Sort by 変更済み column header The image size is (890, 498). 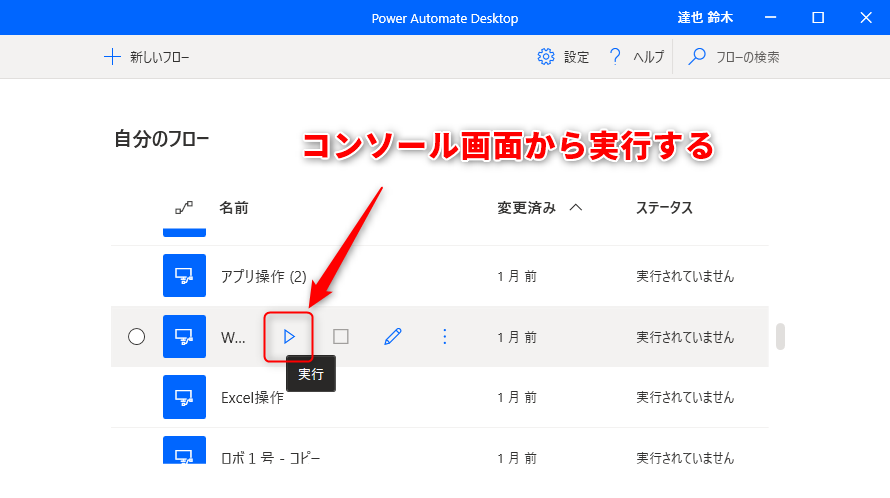click(x=526, y=208)
